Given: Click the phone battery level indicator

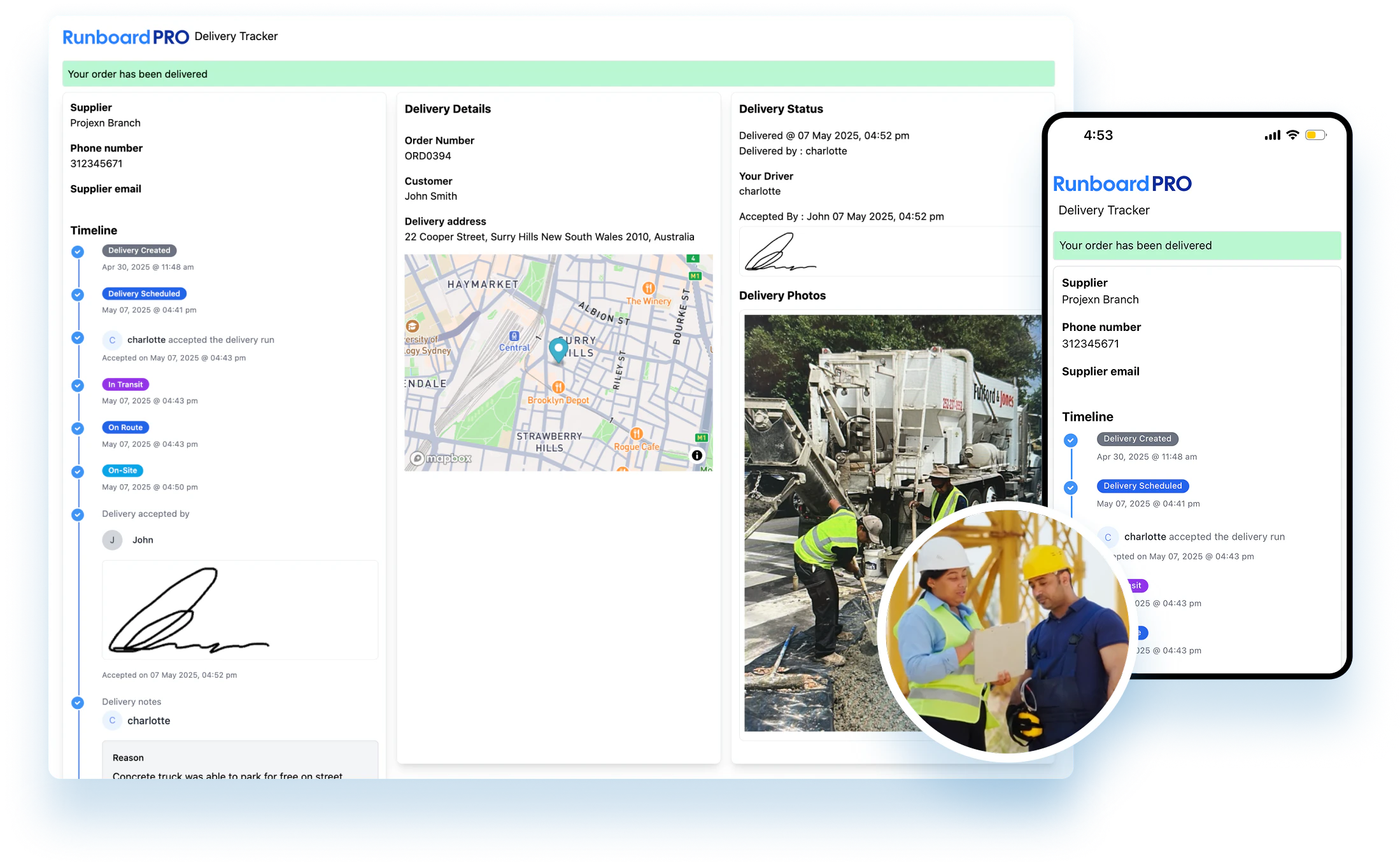Looking at the screenshot, I should coord(1315,135).
